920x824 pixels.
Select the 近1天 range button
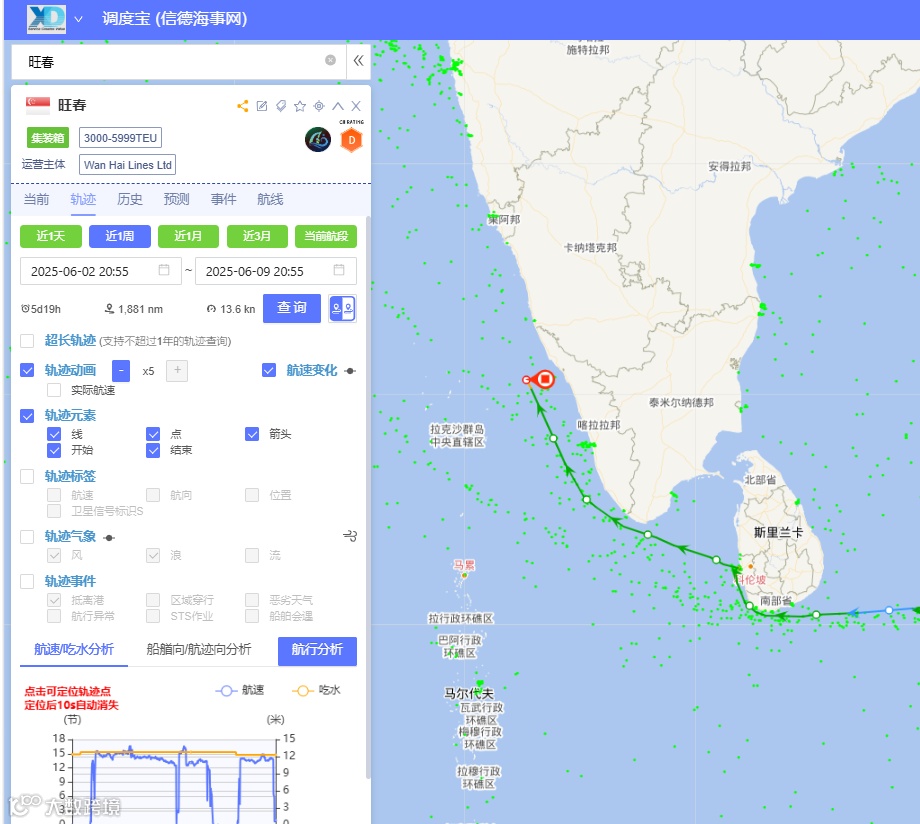(50, 237)
